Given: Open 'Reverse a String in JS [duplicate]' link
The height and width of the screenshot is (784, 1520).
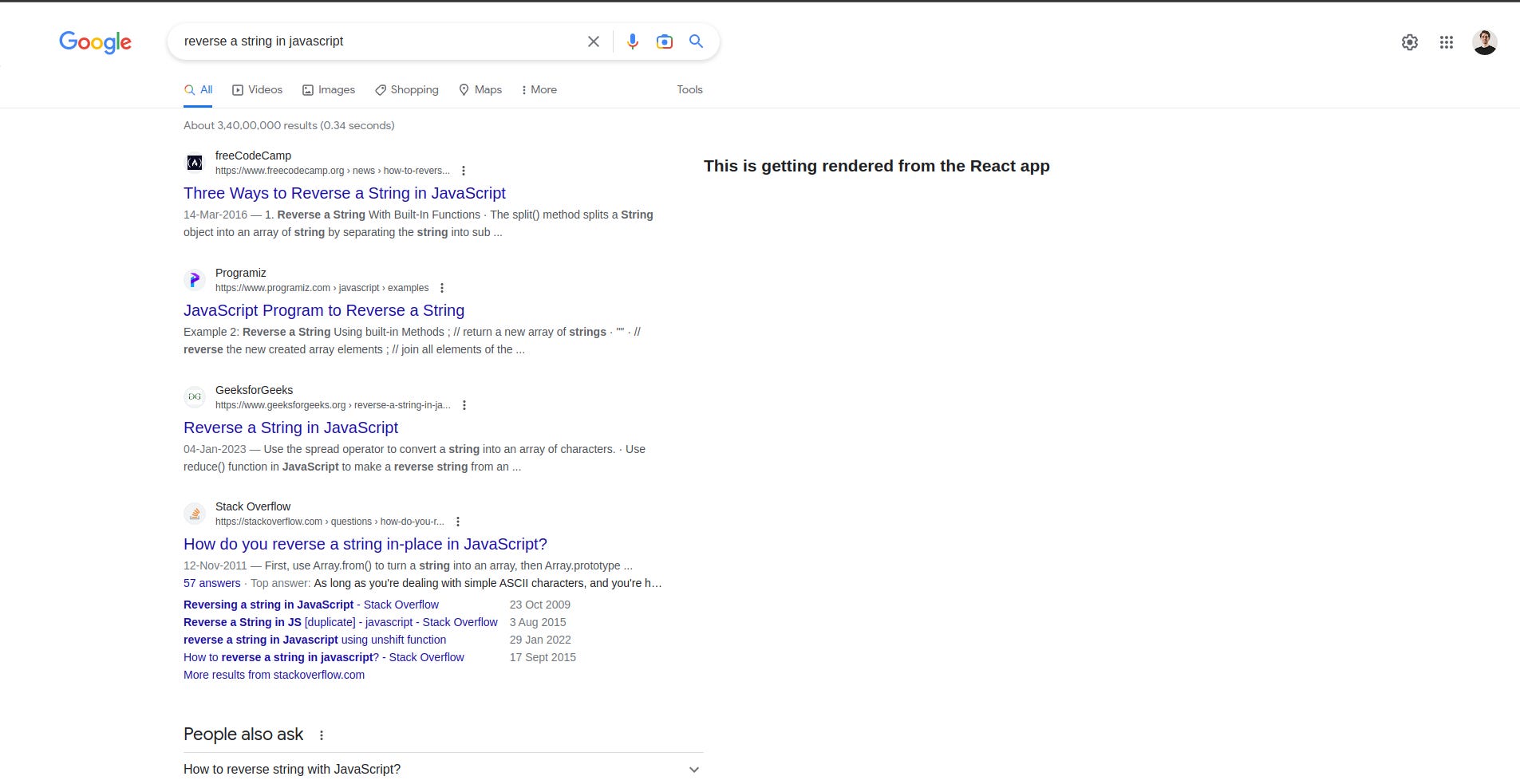Looking at the screenshot, I should click(x=341, y=622).
